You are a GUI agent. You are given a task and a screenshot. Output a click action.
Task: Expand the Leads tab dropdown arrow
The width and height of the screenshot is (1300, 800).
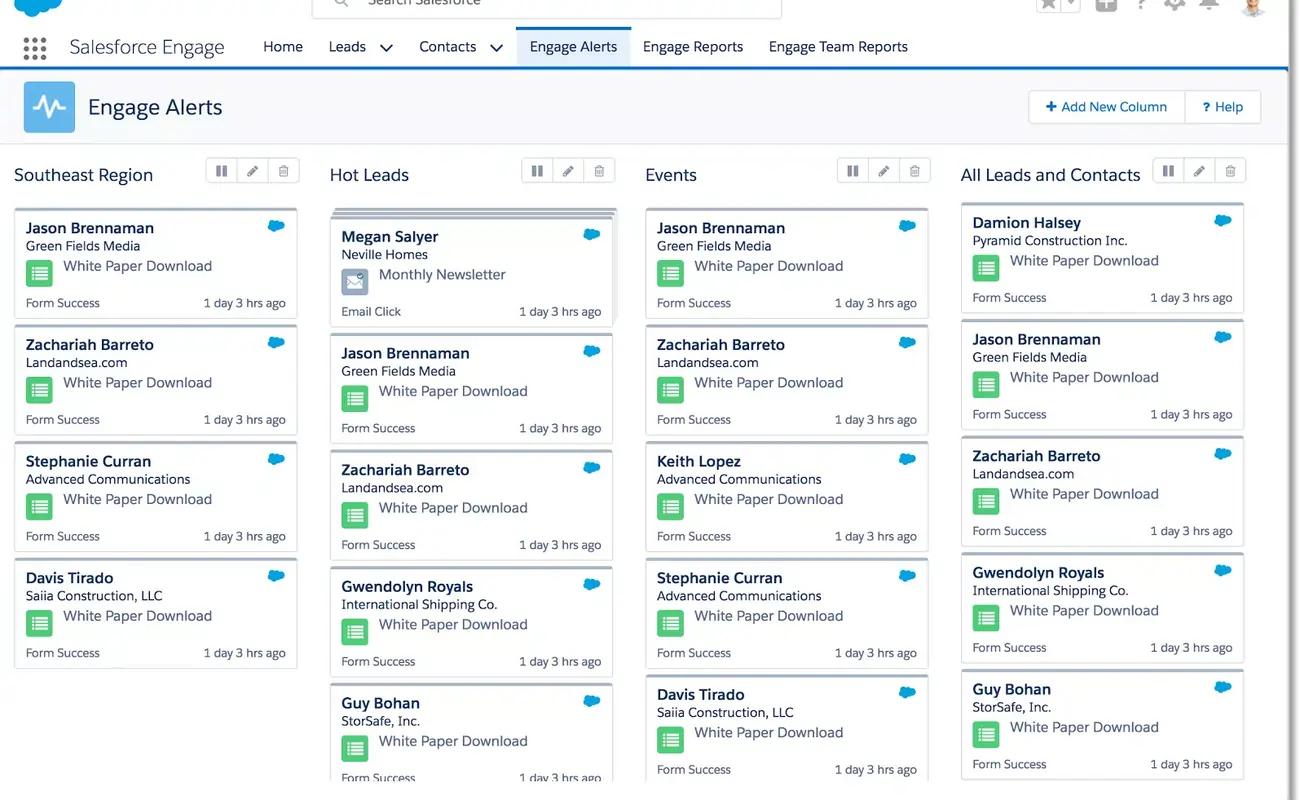[x=386, y=47]
